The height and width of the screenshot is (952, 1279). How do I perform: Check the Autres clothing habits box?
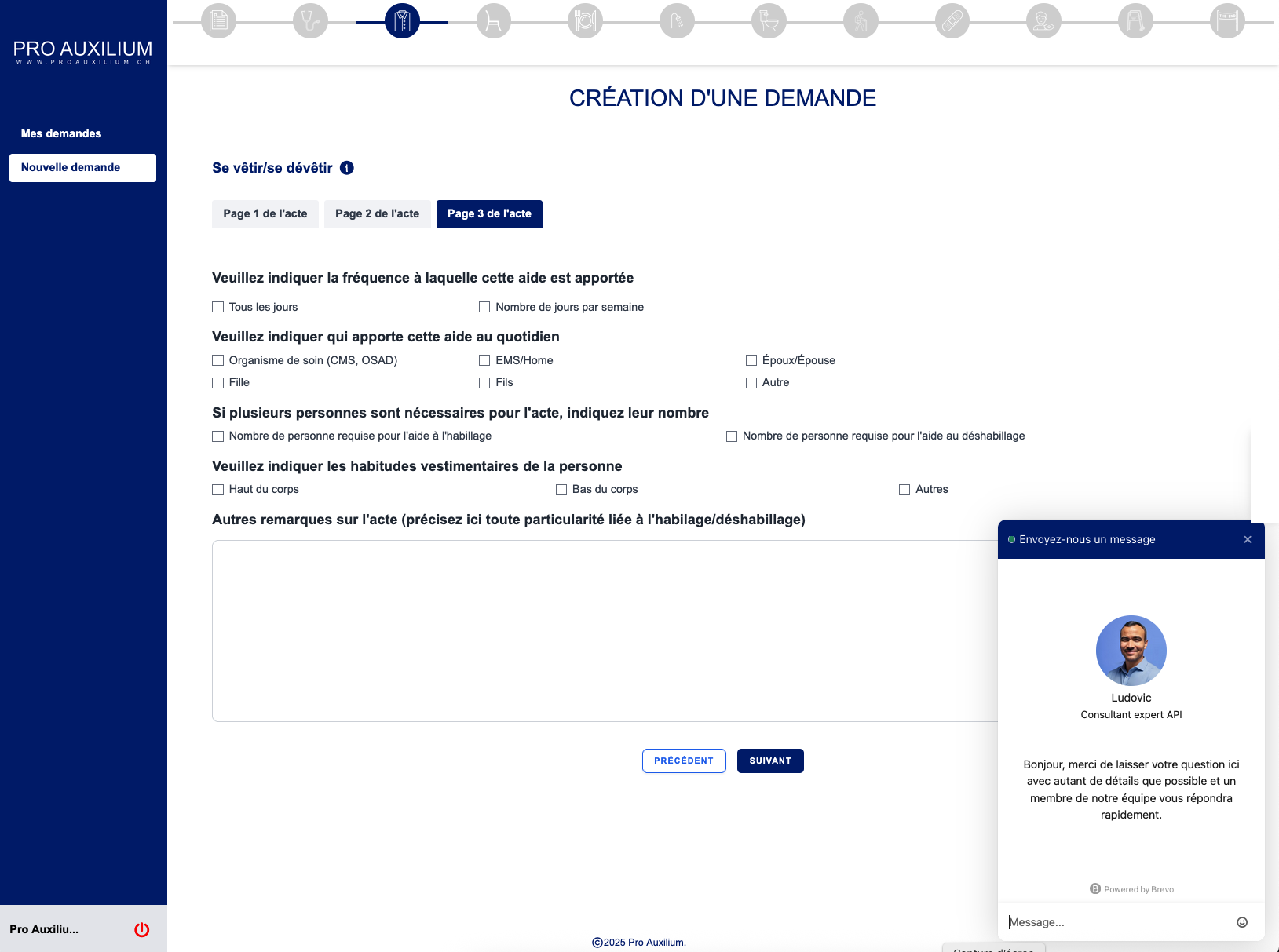pos(904,489)
